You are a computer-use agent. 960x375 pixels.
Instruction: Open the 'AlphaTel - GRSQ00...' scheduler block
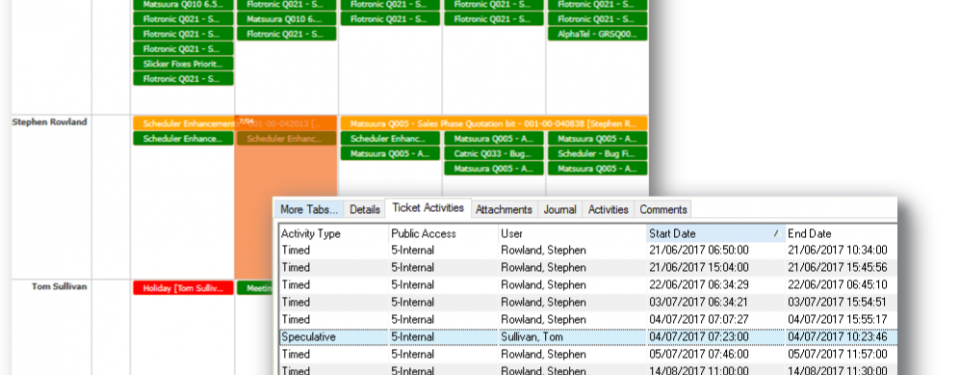pos(598,34)
